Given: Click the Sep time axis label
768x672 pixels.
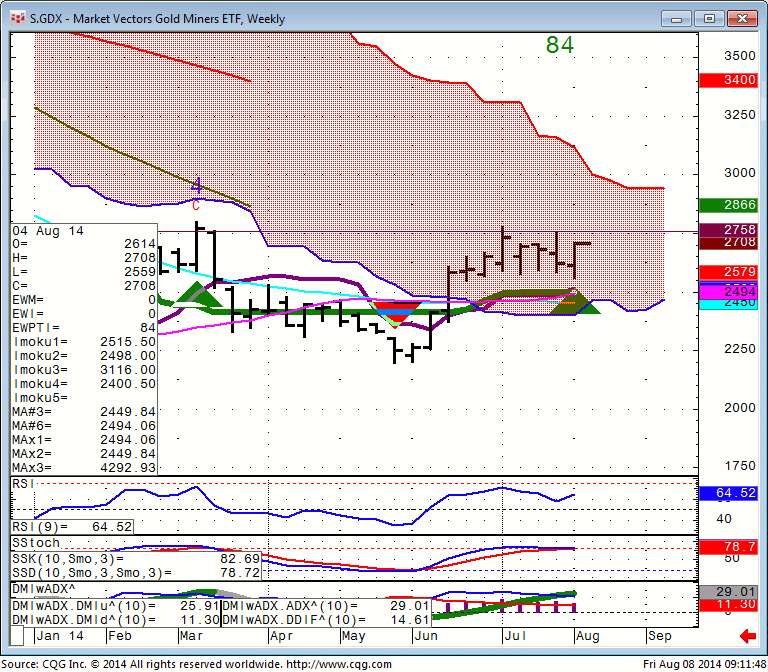Looking at the screenshot, I should tap(659, 636).
